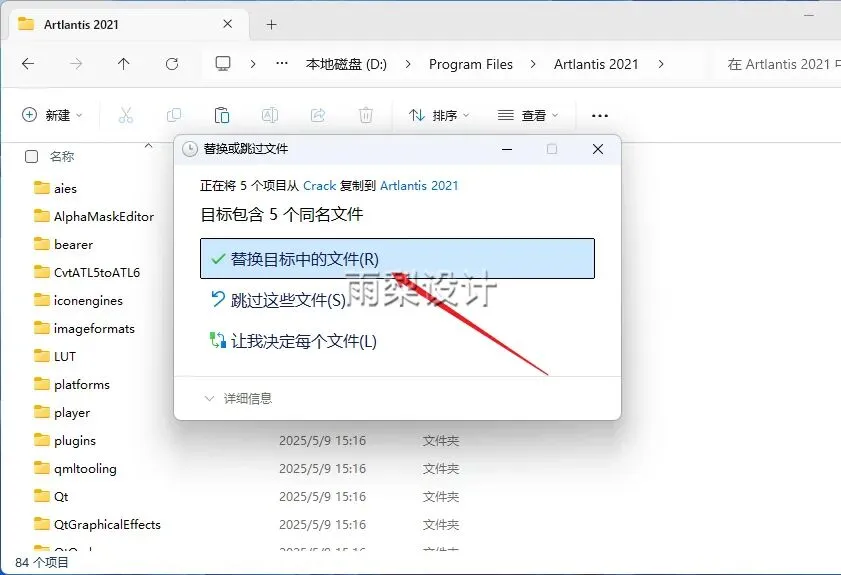The image size is (841, 575).
Task: Refresh the current folder view
Action: [x=172, y=64]
